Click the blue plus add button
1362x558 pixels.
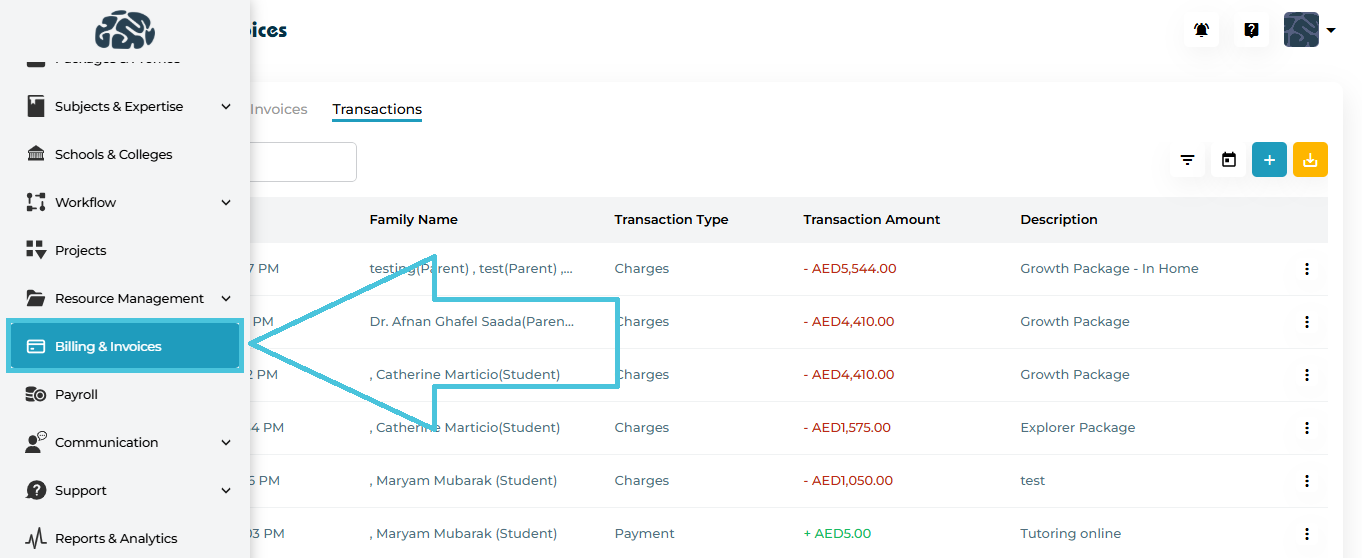click(x=1269, y=160)
